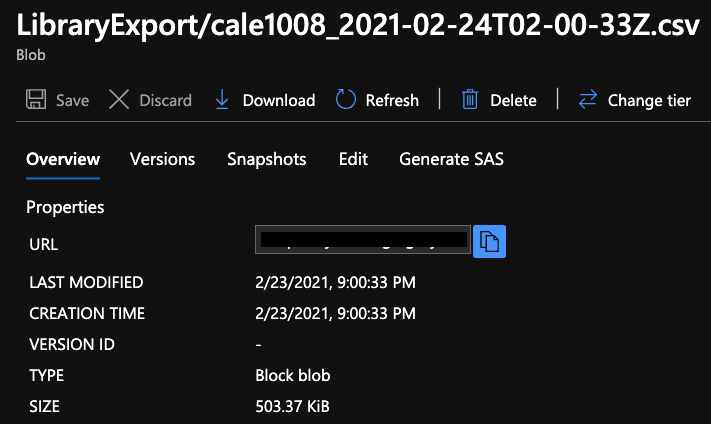Click the Change tier button label
The image size is (711, 424).
(x=649, y=101)
